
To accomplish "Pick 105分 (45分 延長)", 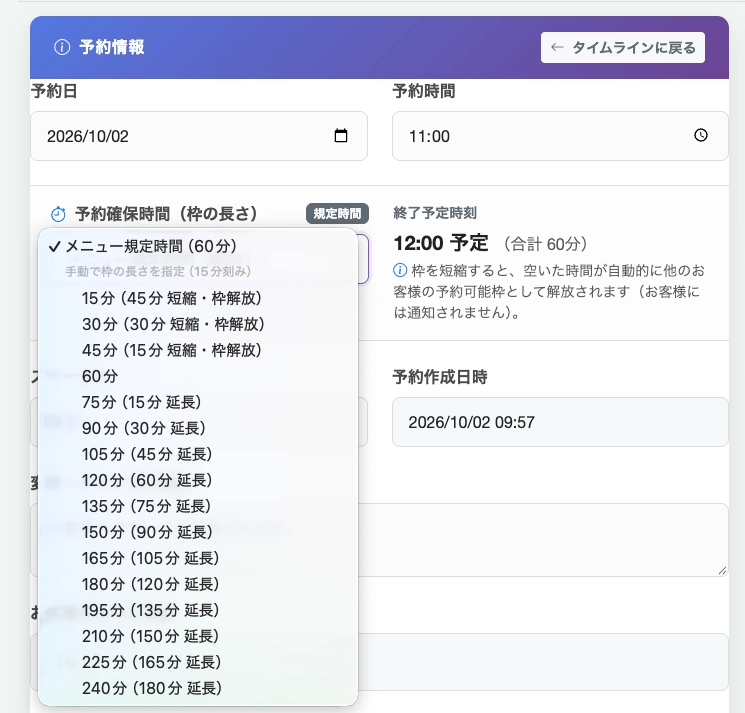I will (x=198, y=454).
